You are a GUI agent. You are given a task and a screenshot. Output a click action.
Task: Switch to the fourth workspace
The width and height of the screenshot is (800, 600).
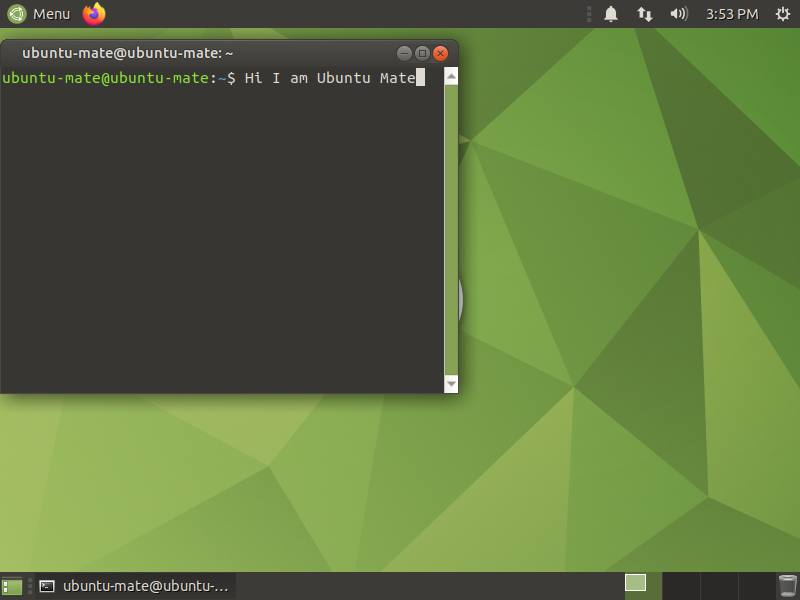coord(756,586)
